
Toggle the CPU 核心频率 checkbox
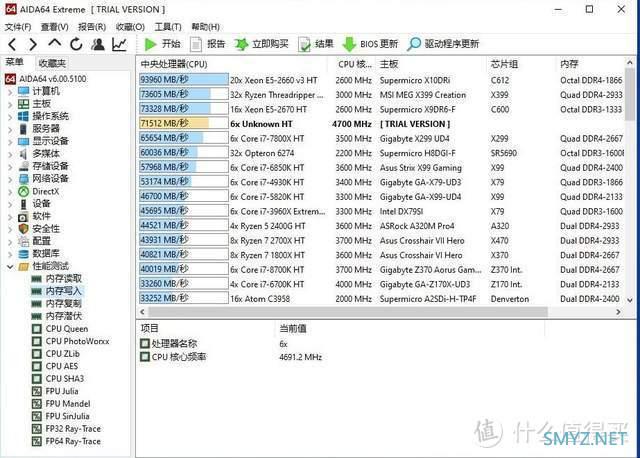(x=144, y=357)
